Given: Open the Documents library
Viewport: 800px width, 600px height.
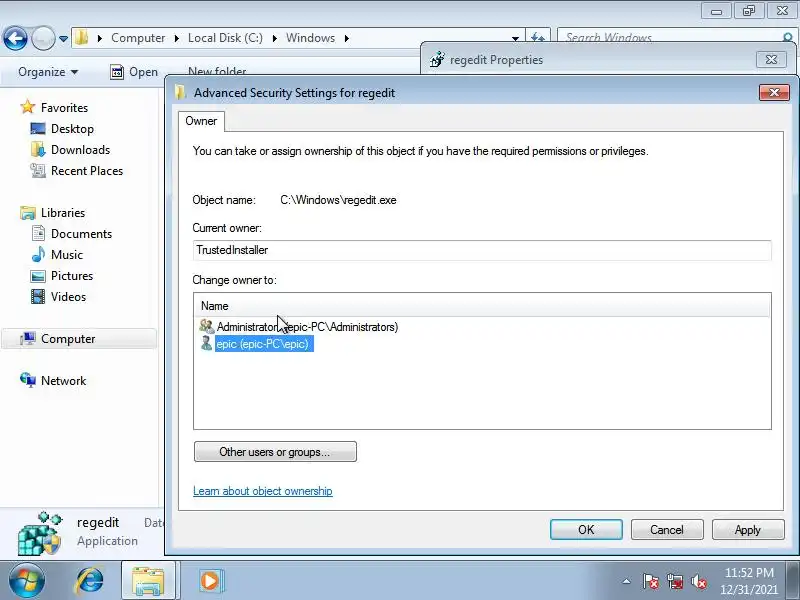Looking at the screenshot, I should [x=81, y=233].
